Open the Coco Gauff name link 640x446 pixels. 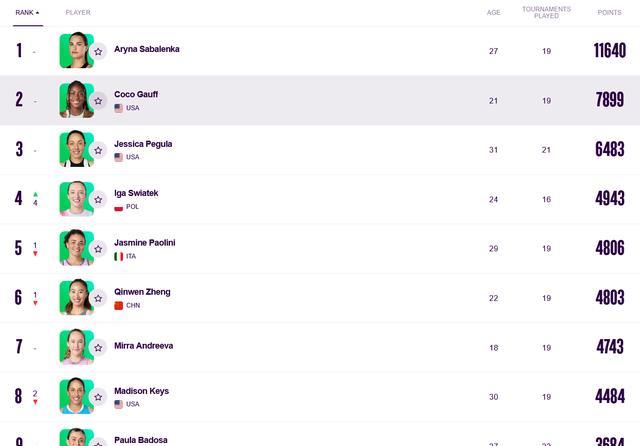(136, 94)
